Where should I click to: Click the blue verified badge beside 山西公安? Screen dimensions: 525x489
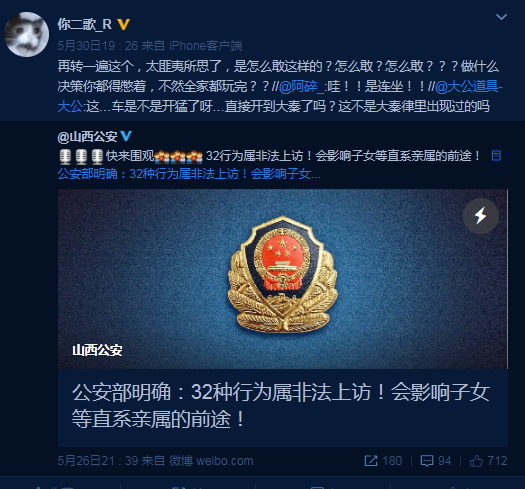[x=126, y=136]
